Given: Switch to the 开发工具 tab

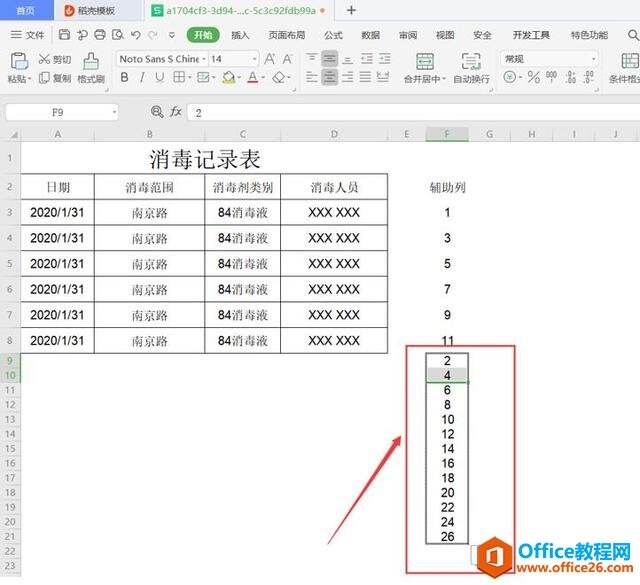Looking at the screenshot, I should point(531,35).
